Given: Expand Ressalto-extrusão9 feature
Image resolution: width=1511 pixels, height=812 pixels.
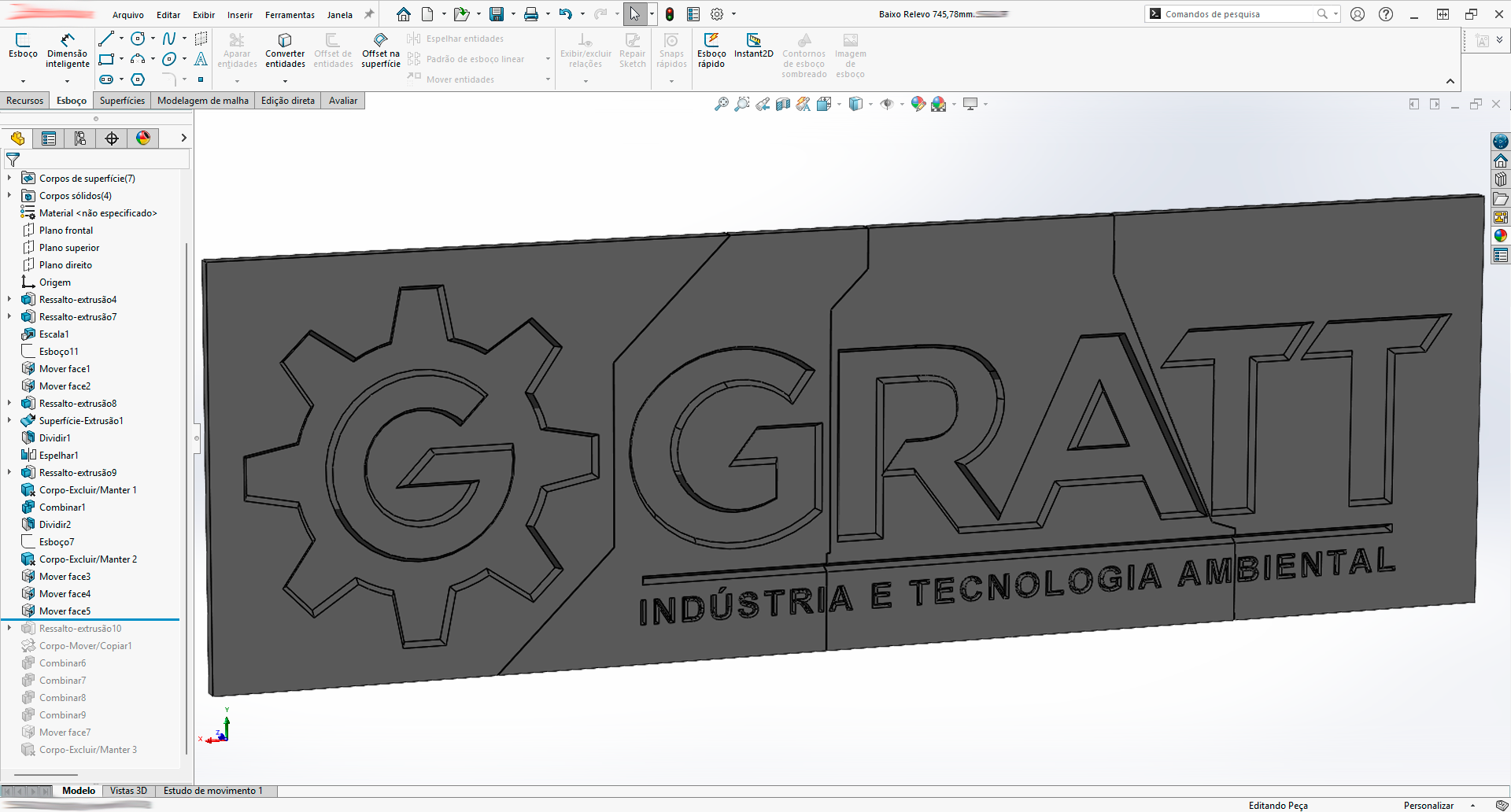Looking at the screenshot, I should click(x=9, y=473).
